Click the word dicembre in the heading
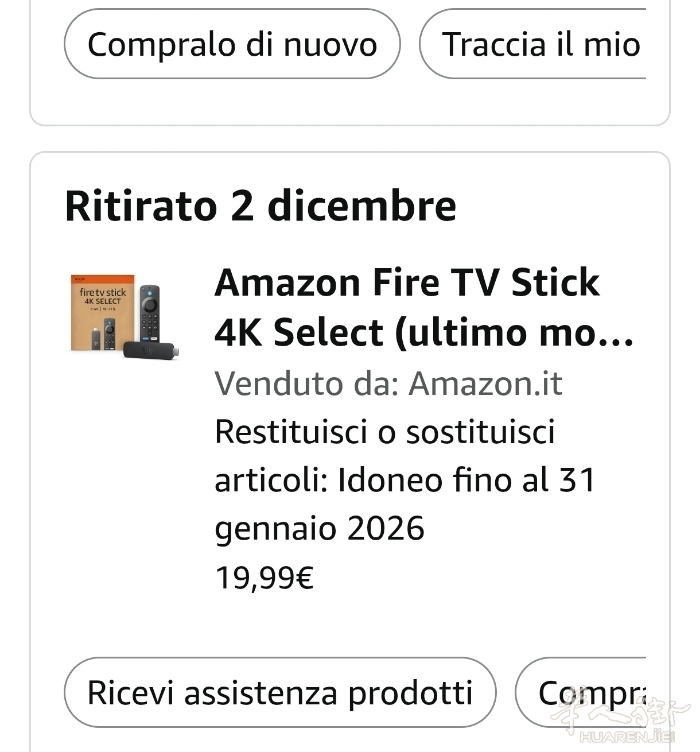Screen dimensions: 700x752 pyautogui.click(x=361, y=206)
